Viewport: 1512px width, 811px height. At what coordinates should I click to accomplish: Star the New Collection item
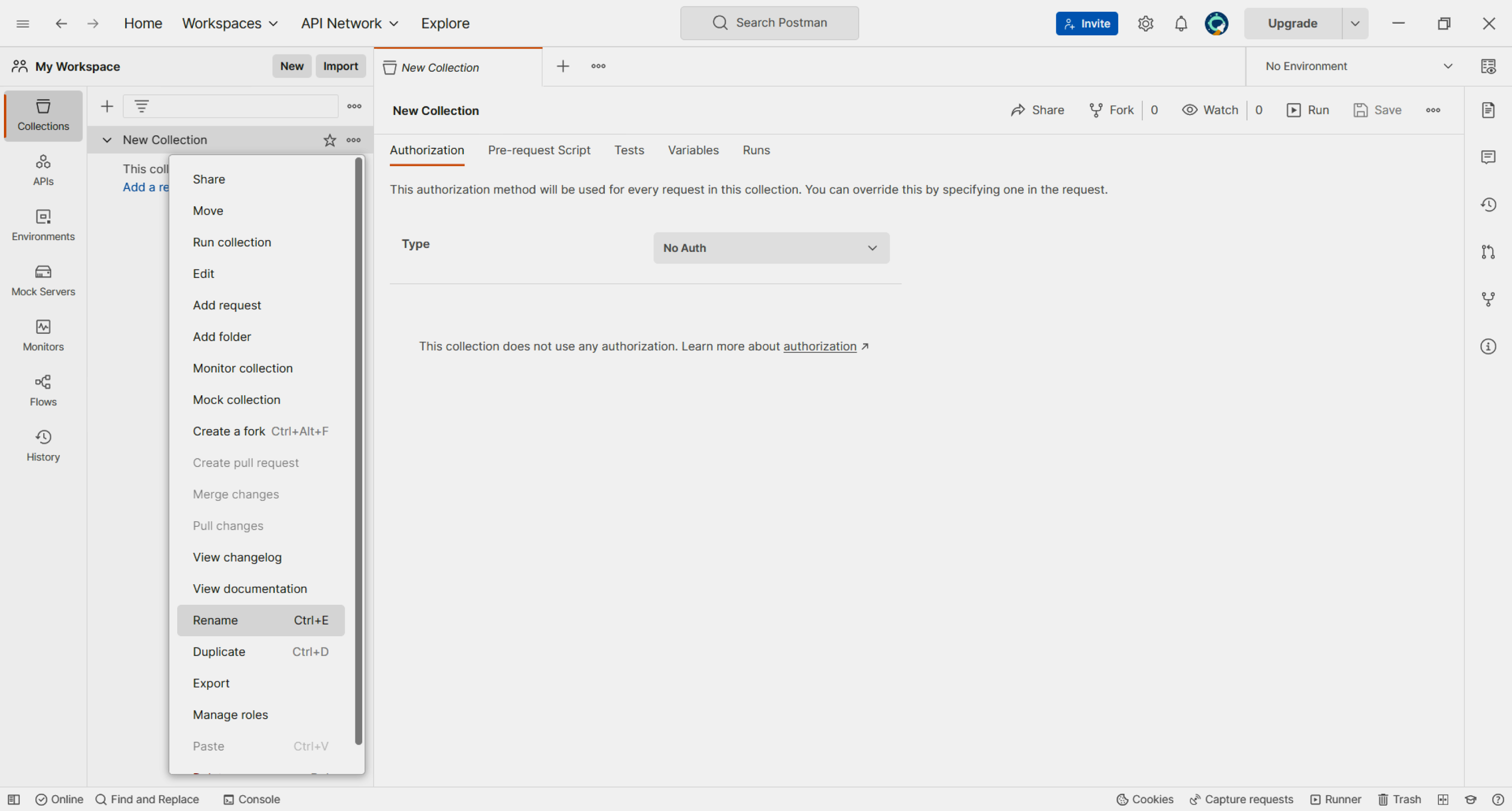[x=329, y=140]
